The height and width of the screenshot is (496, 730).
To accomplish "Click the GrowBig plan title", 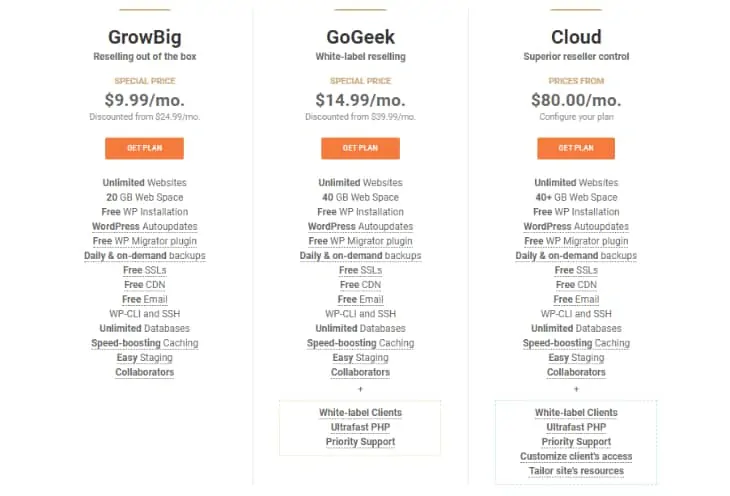I will 144,37.
